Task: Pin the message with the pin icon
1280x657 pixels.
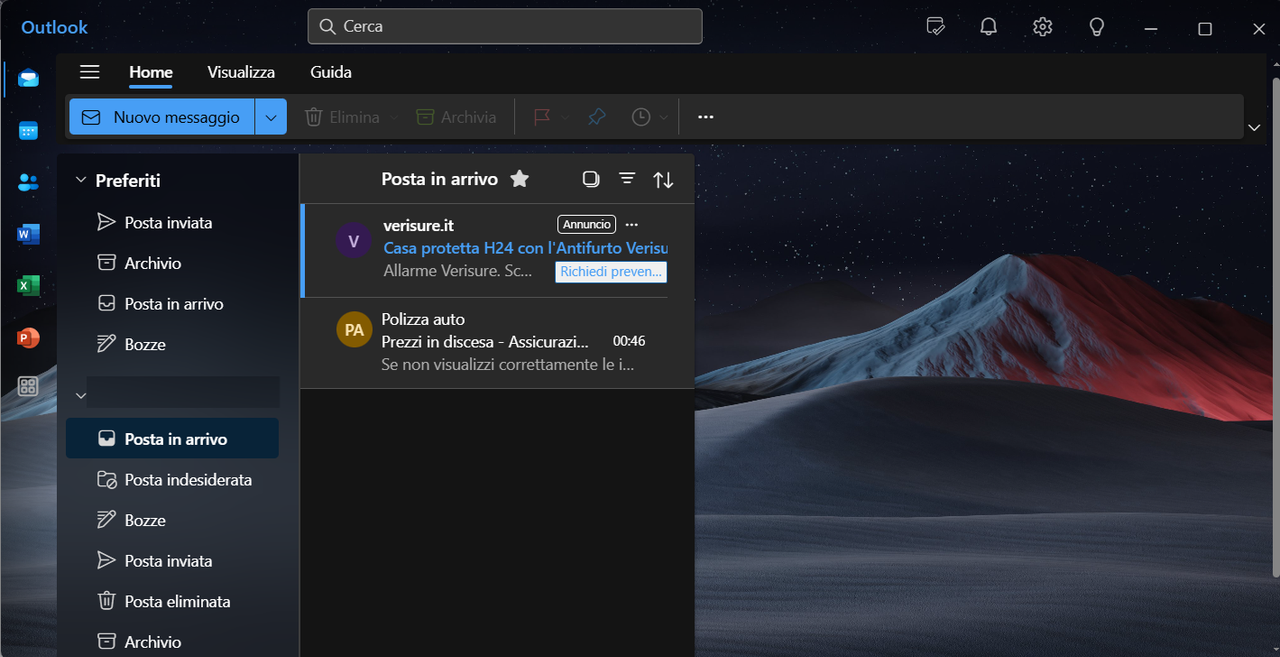Action: point(597,117)
